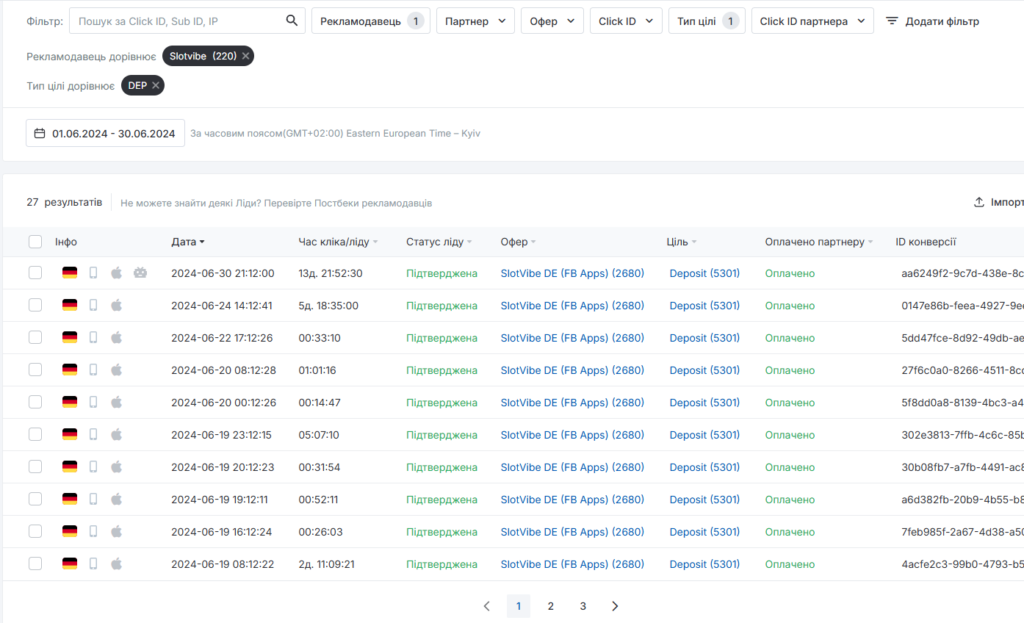
Task: Jump to page 3 of results
Action: pyautogui.click(x=583, y=606)
